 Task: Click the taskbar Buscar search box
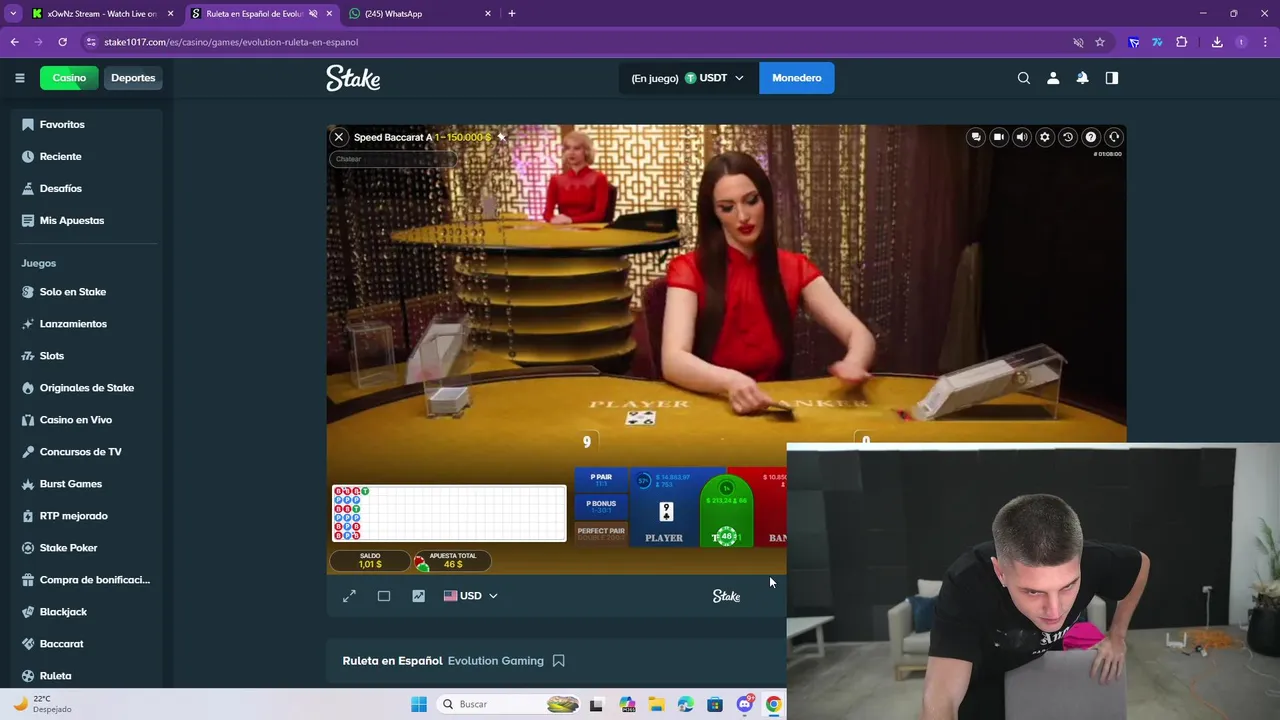click(510, 704)
